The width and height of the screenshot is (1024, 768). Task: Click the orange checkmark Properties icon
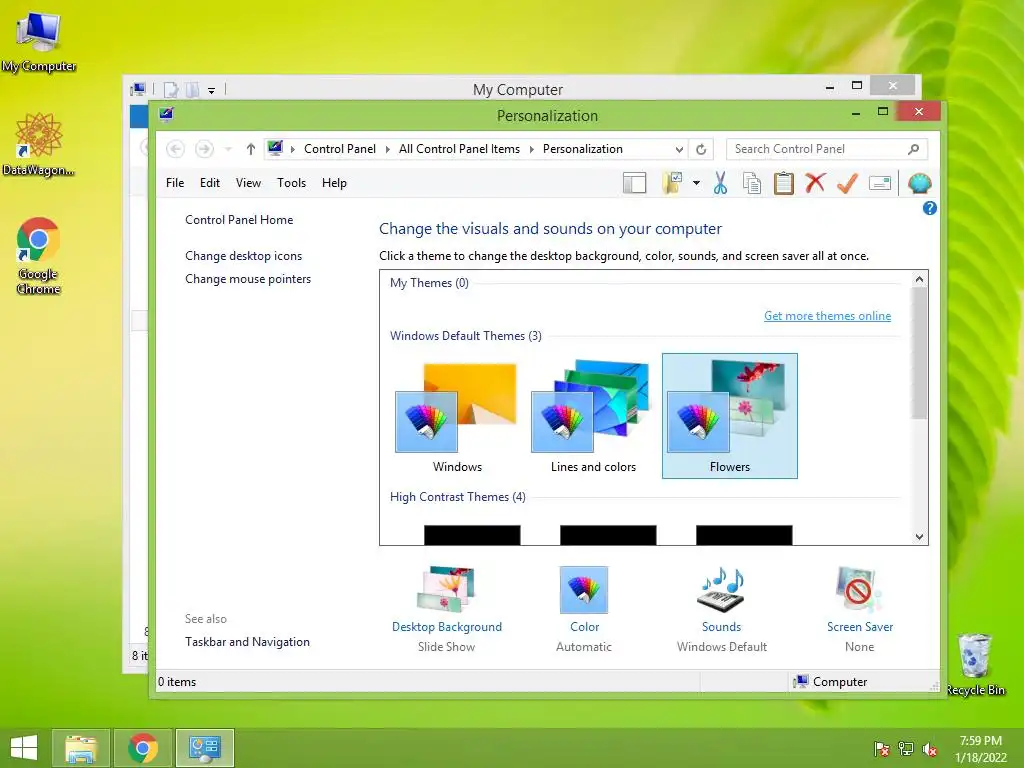click(847, 184)
